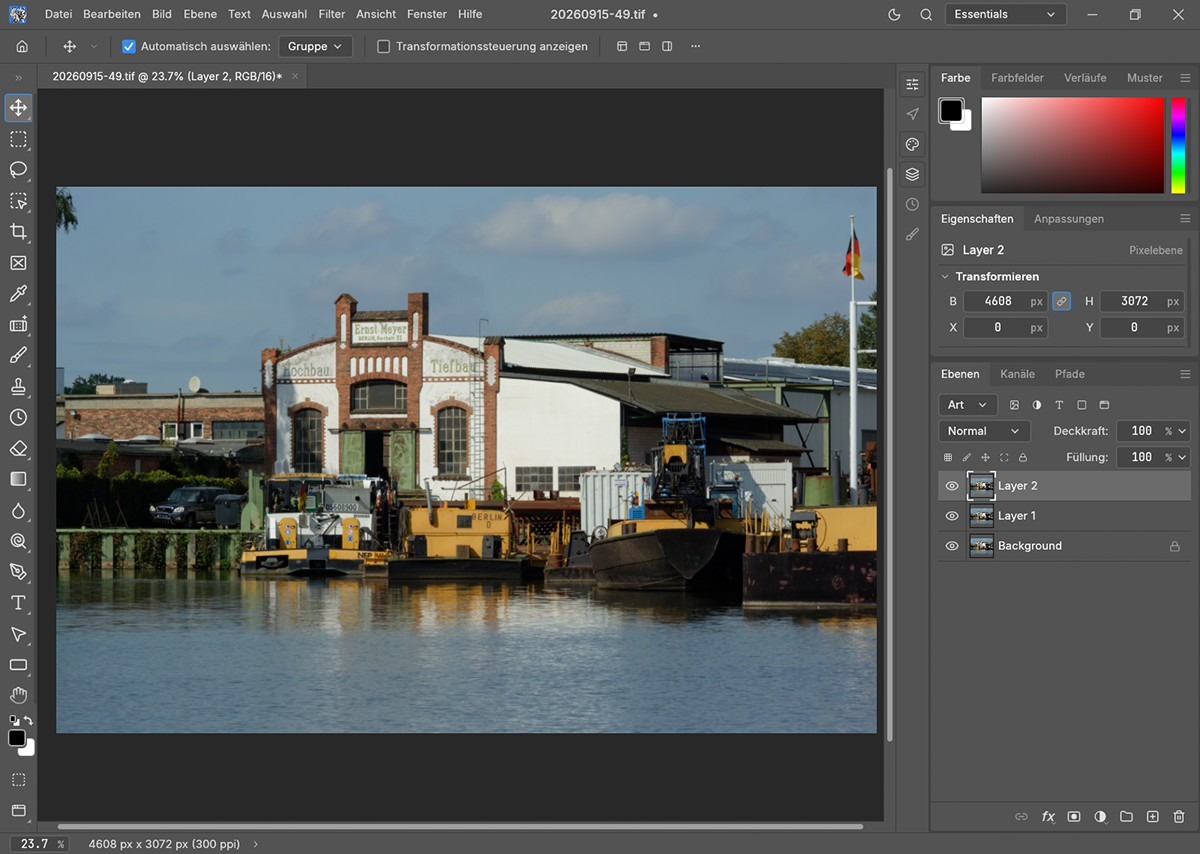Toggle lock all padlock next to Füllung row
This screenshot has height=854, width=1200.
click(x=1022, y=457)
